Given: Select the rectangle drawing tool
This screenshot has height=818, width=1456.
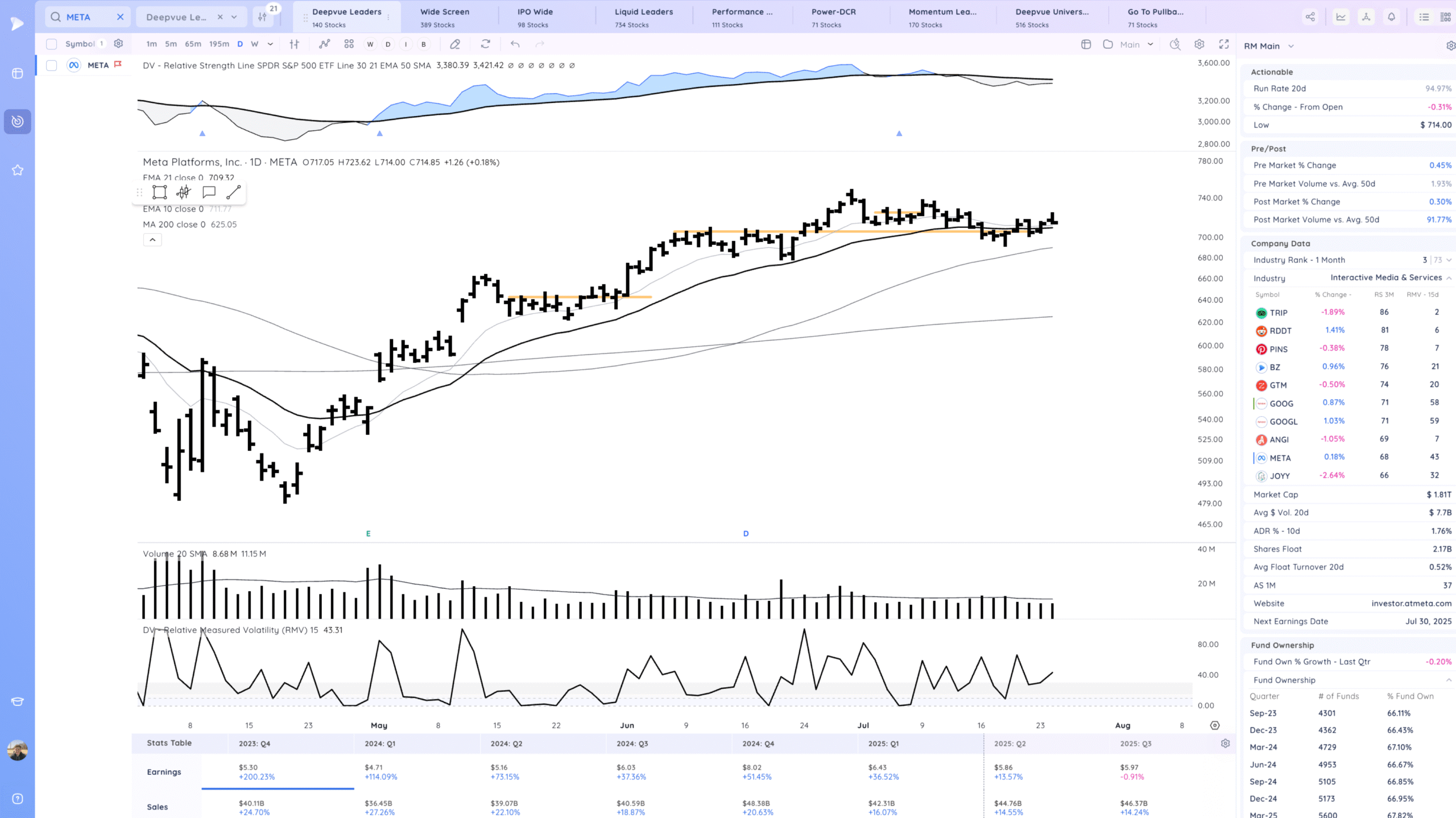Looking at the screenshot, I should 160,192.
